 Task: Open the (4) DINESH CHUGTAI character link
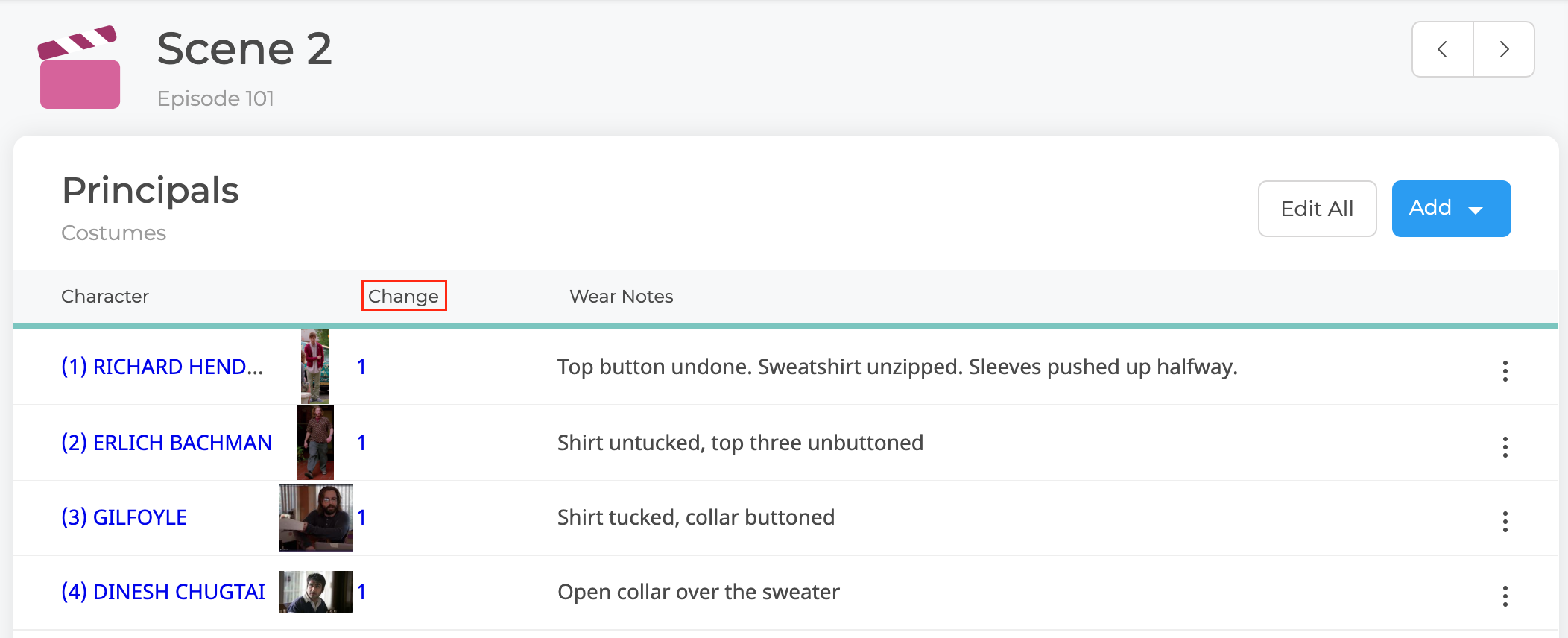[x=163, y=592]
